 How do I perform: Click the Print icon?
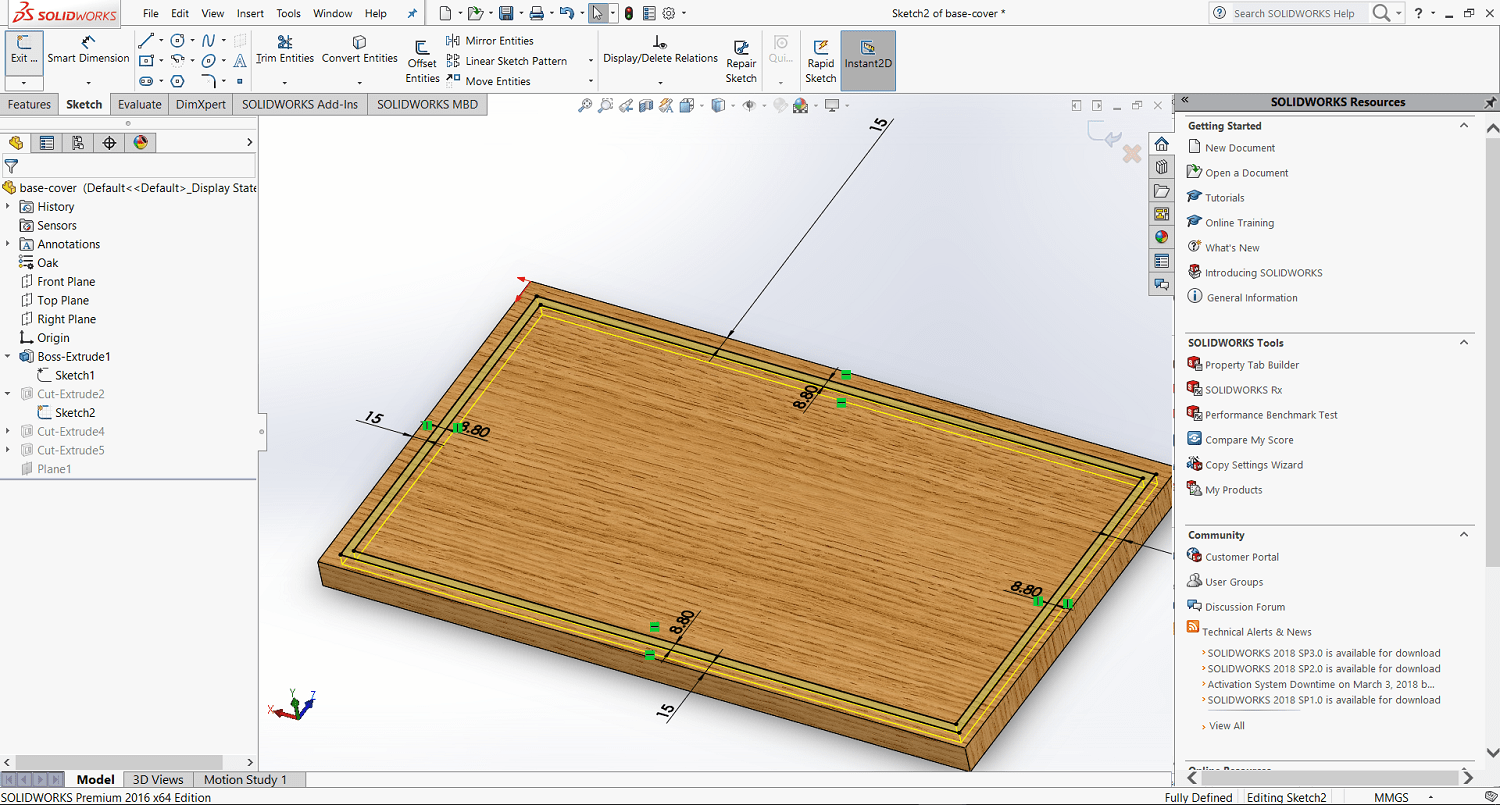click(x=537, y=13)
